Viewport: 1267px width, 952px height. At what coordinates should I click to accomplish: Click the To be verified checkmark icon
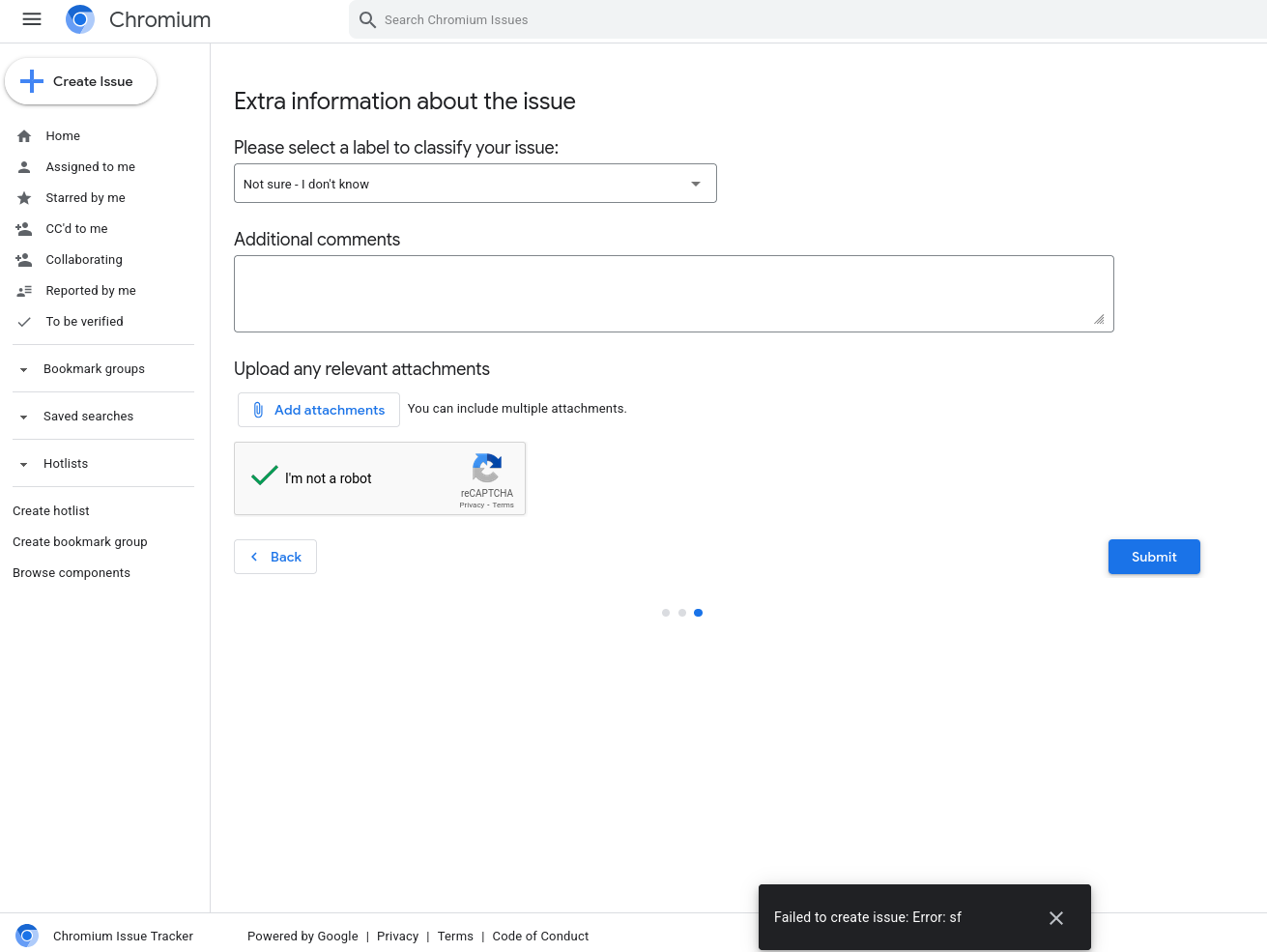pyautogui.click(x=24, y=322)
